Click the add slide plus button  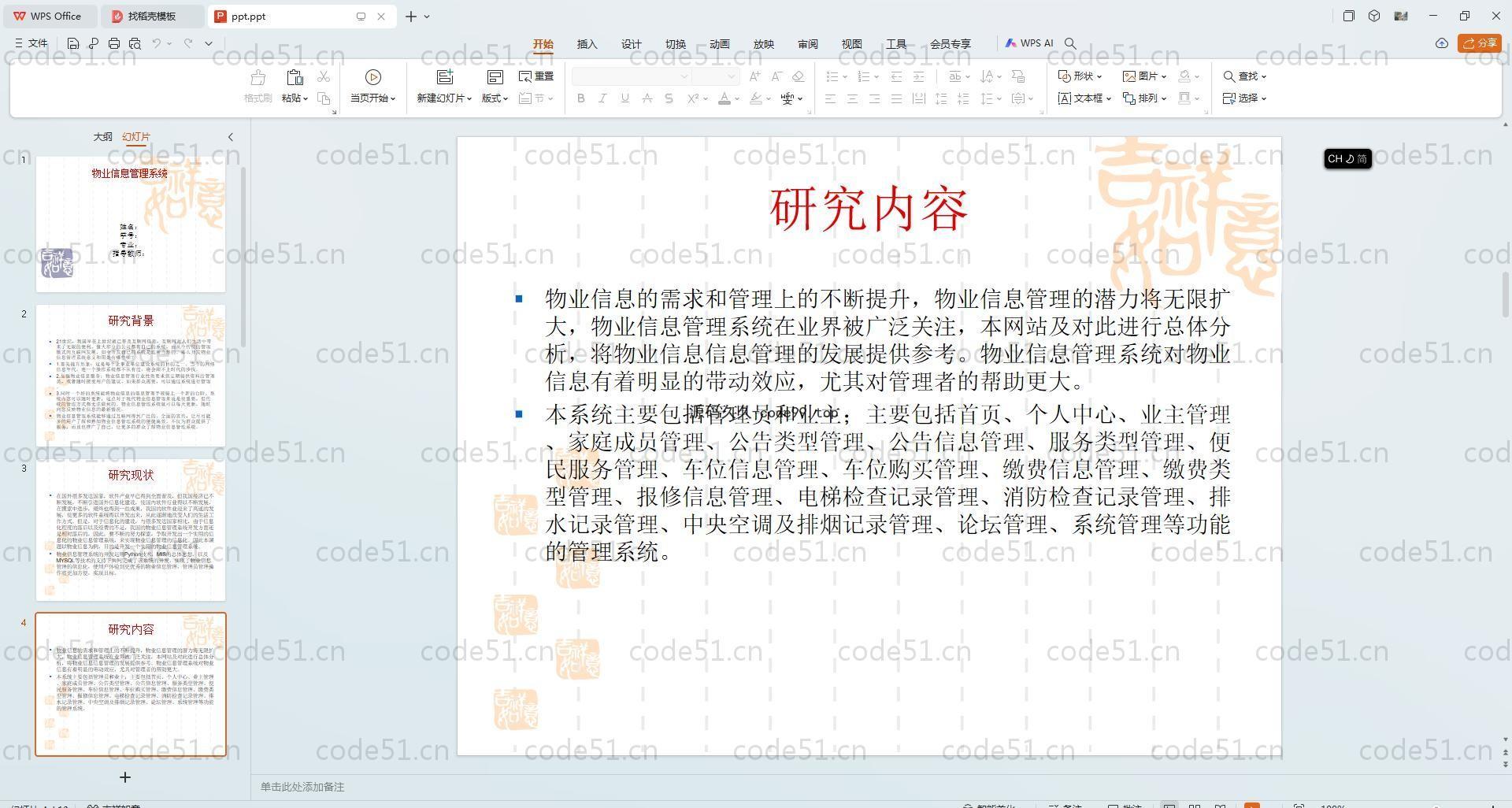click(x=125, y=777)
